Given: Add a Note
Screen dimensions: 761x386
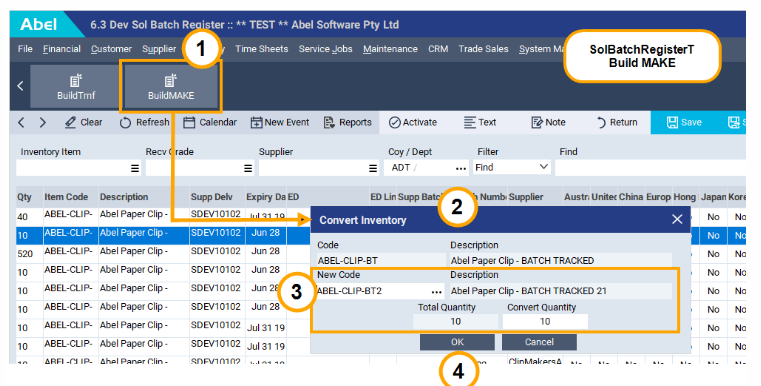Looking at the screenshot, I should pyautogui.click(x=548, y=122).
